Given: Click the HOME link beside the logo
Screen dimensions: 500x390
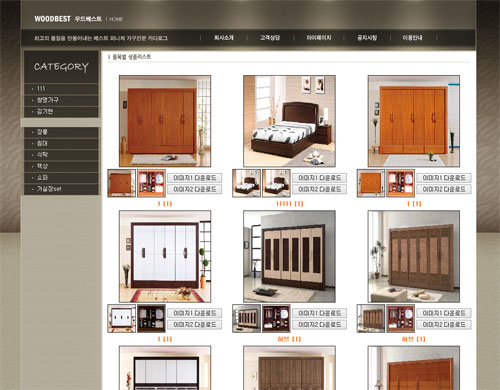Looking at the screenshot, I should click(x=116, y=19).
